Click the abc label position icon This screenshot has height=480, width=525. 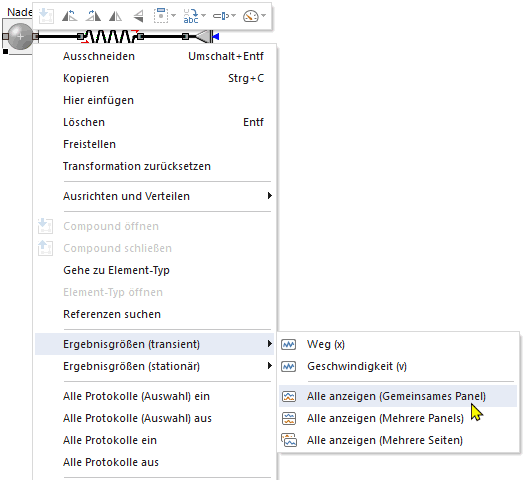tap(191, 16)
